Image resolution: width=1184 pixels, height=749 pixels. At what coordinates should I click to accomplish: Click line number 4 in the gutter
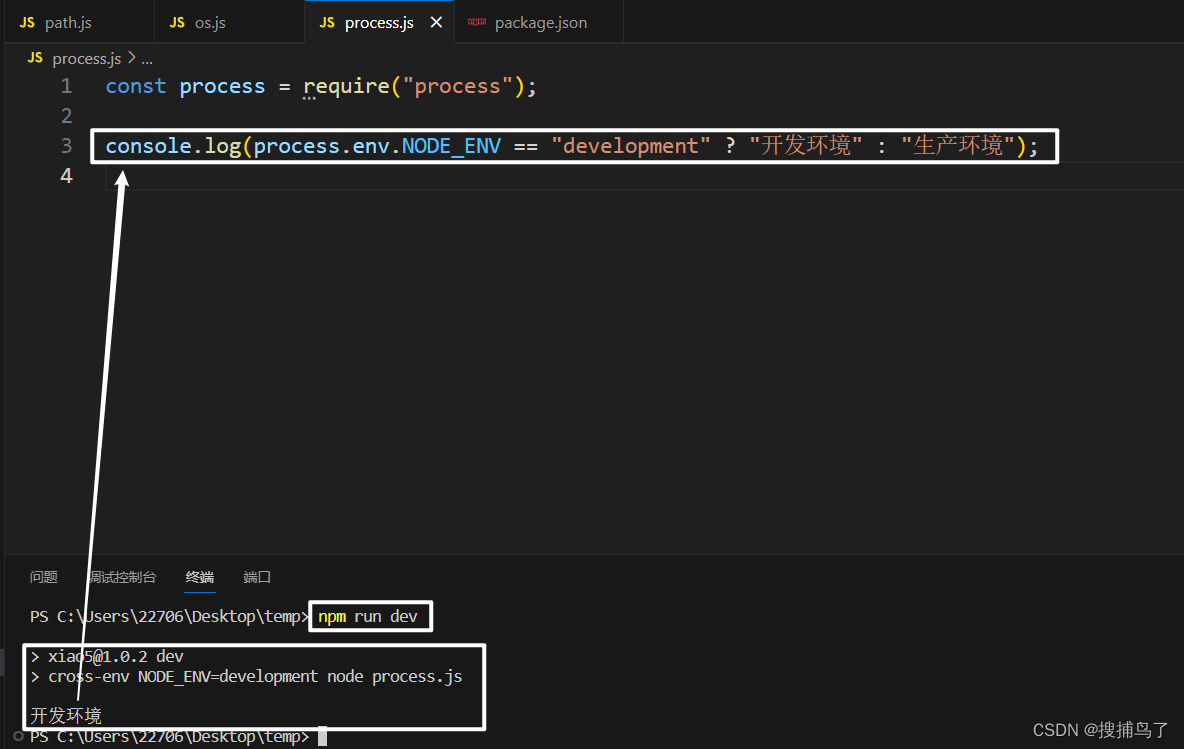[x=66, y=176]
